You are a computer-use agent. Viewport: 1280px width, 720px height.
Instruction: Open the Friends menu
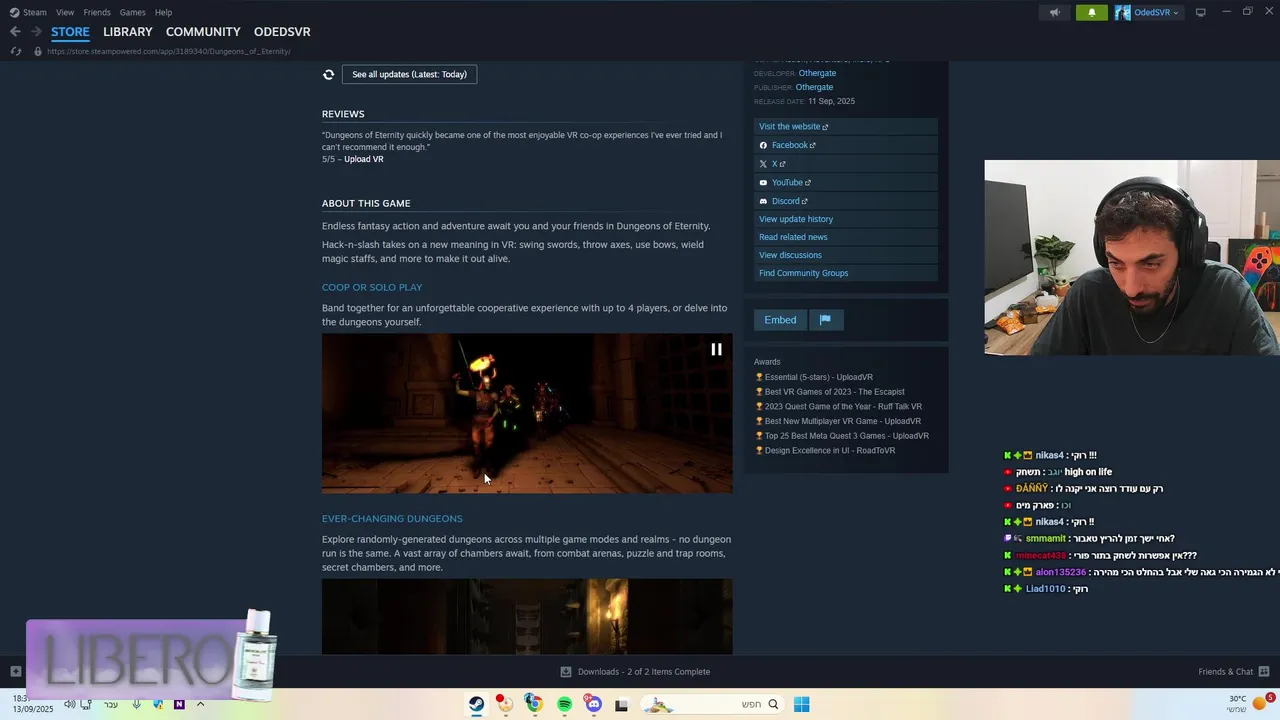[x=97, y=12]
